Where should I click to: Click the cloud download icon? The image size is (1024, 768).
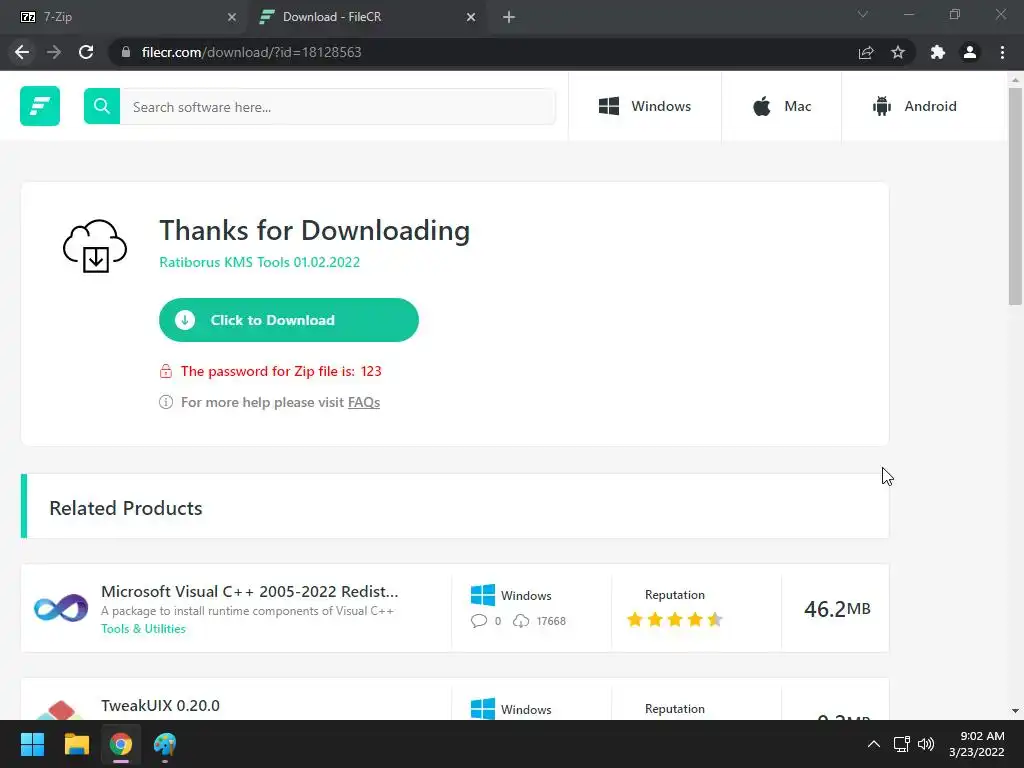pos(95,246)
